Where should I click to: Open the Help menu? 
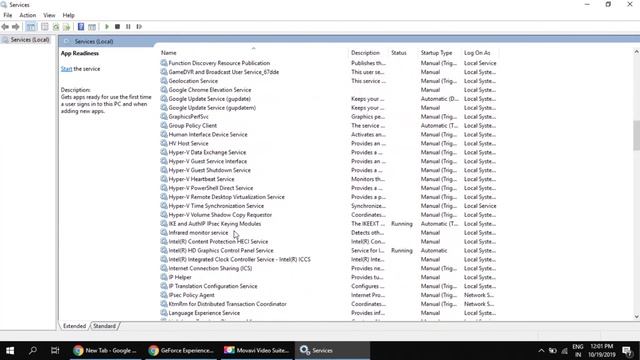[69, 15]
